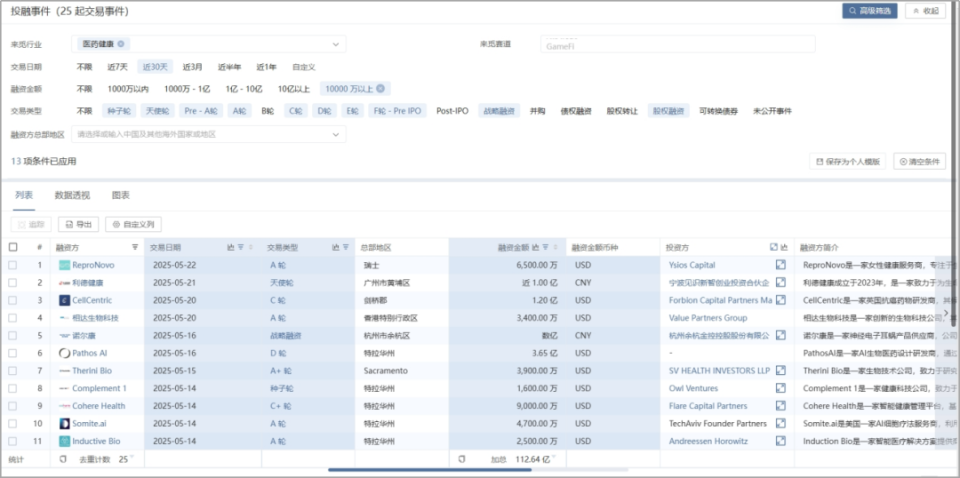
Task: Select 1亿 - 10亿 funding amount filter
Action: tap(244, 89)
